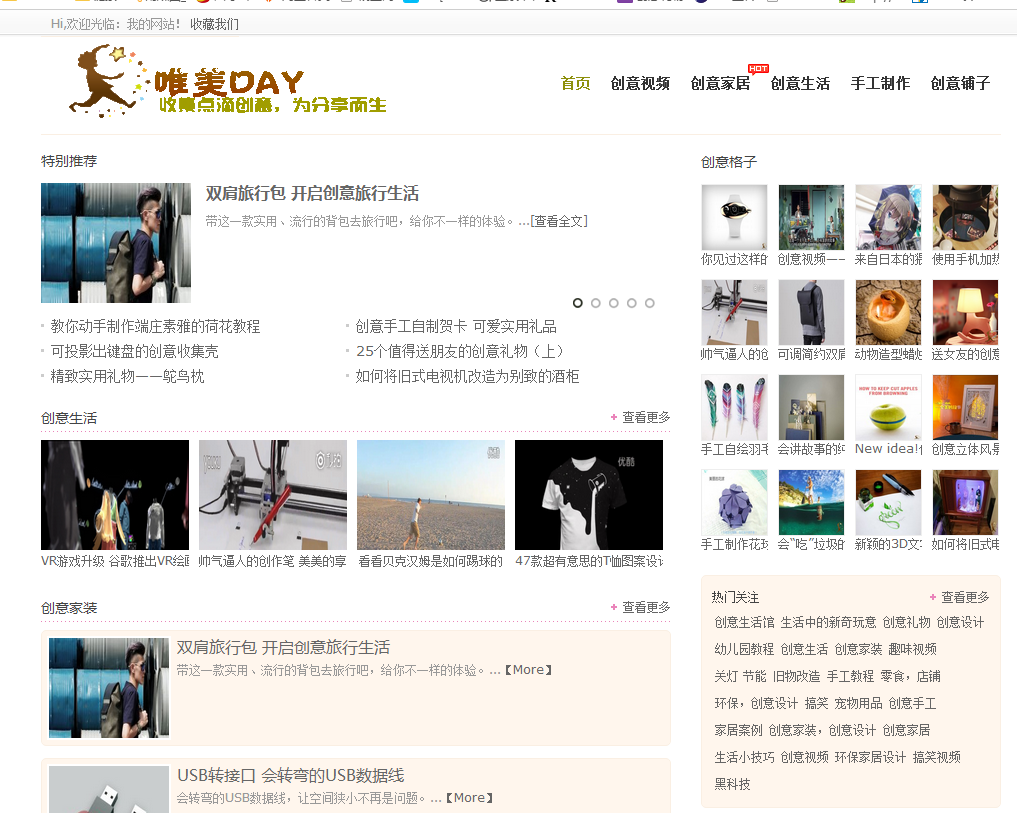Select the third carousel dot
The height and width of the screenshot is (813, 1017).
click(x=614, y=303)
